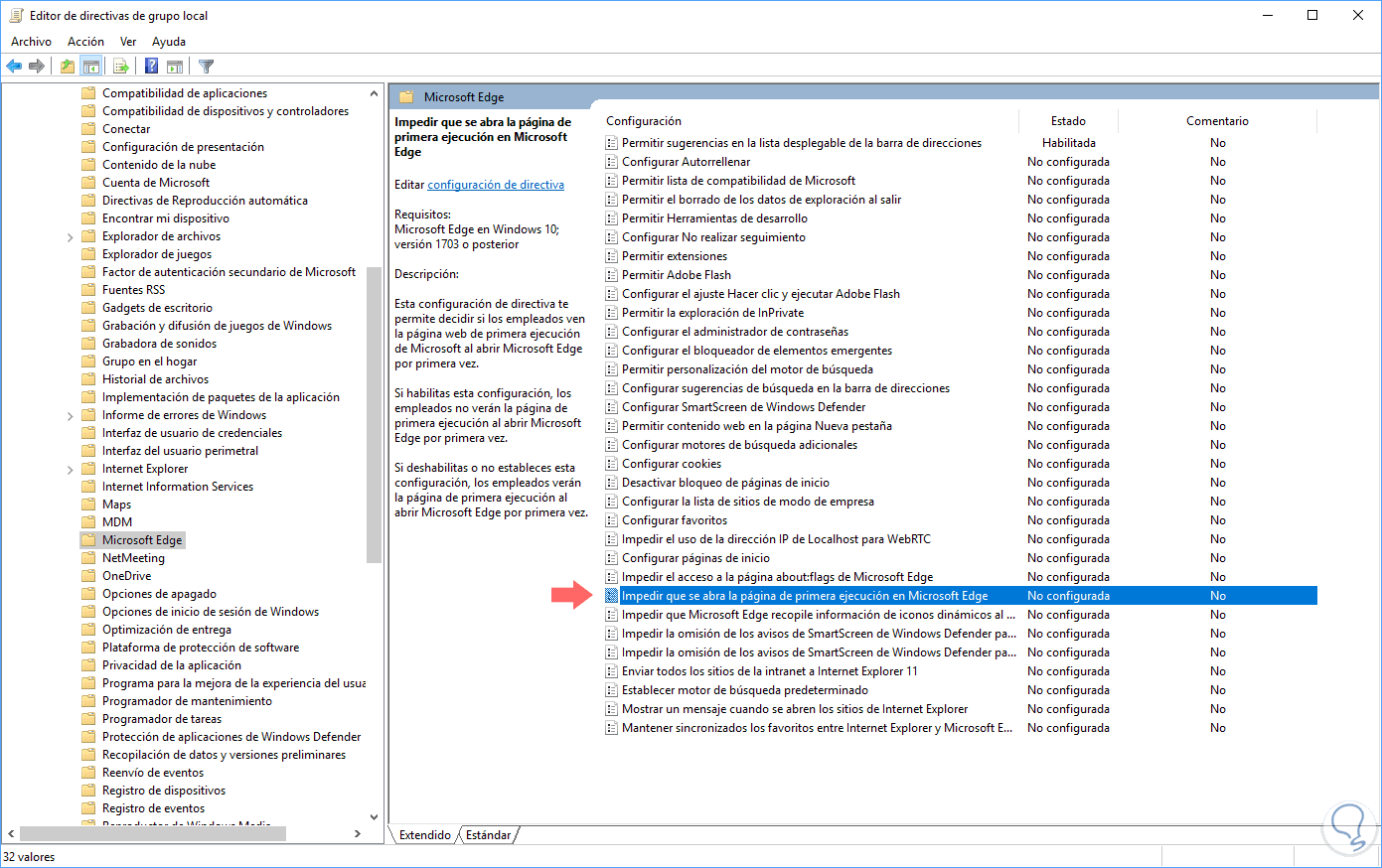Image resolution: width=1382 pixels, height=868 pixels.
Task: Open the Archivo menu
Action: (x=31, y=42)
